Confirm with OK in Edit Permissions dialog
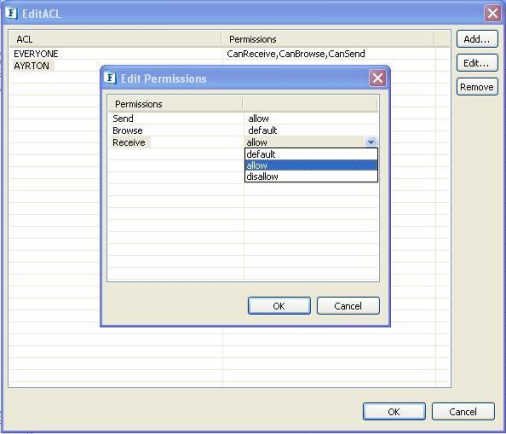Image resolution: width=506 pixels, height=434 pixels. 279,306
